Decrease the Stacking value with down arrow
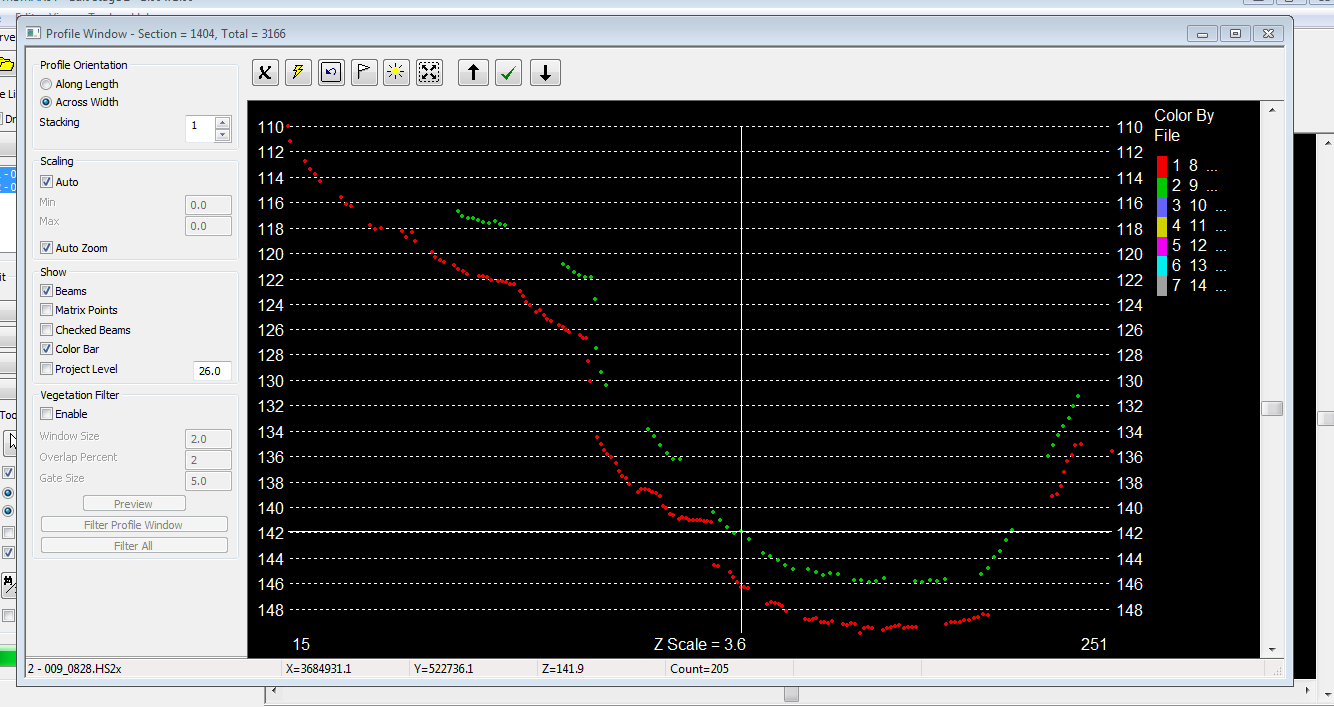Viewport: 1334px width, 707px height. (223, 134)
